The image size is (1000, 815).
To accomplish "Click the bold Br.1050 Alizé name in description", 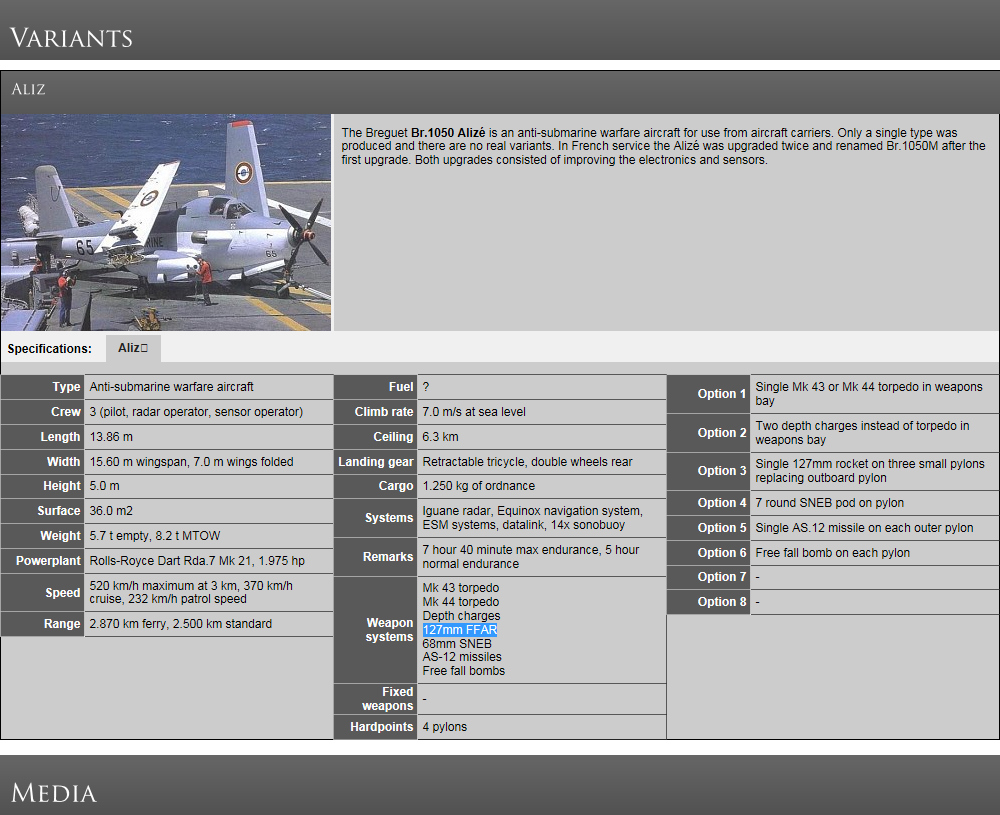I will (448, 133).
